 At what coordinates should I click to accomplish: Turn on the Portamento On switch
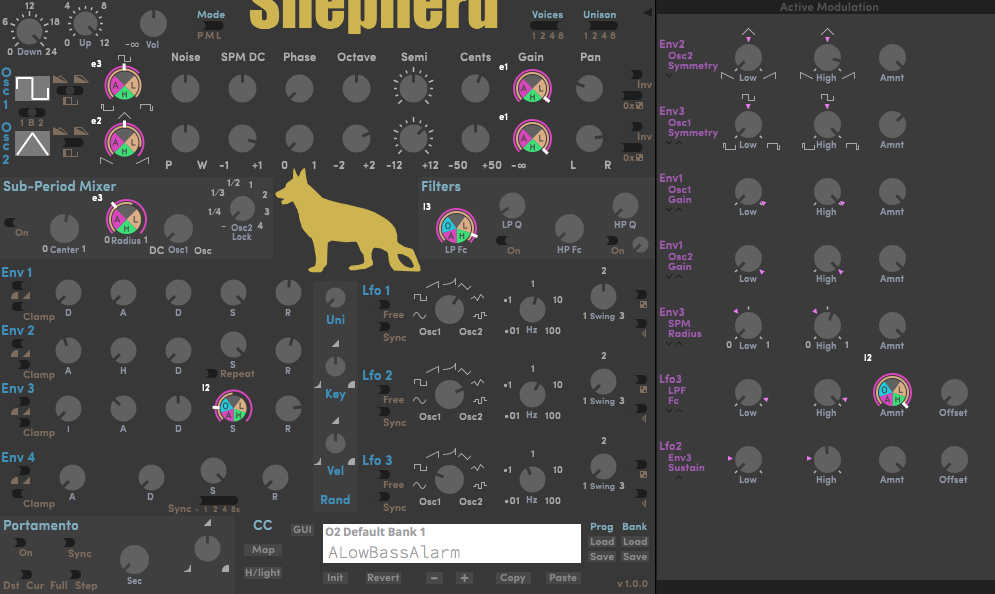[20, 543]
